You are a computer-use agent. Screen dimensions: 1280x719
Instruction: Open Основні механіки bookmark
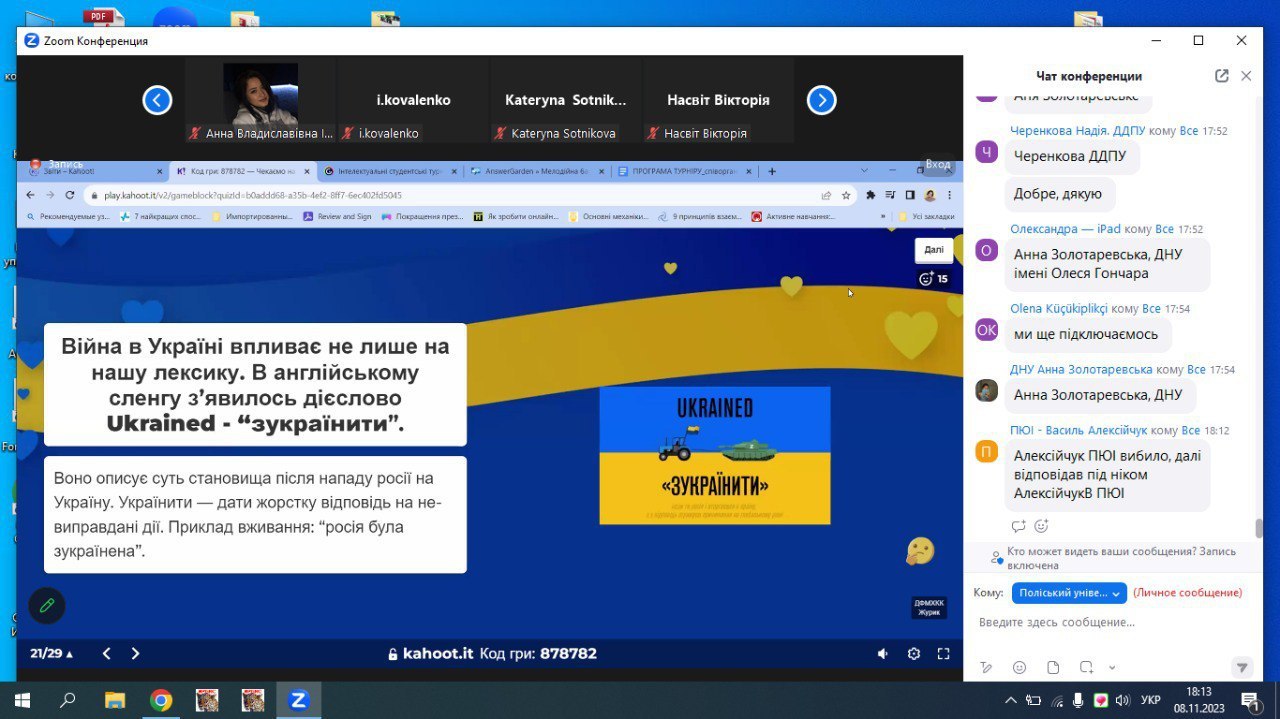[x=610, y=216]
